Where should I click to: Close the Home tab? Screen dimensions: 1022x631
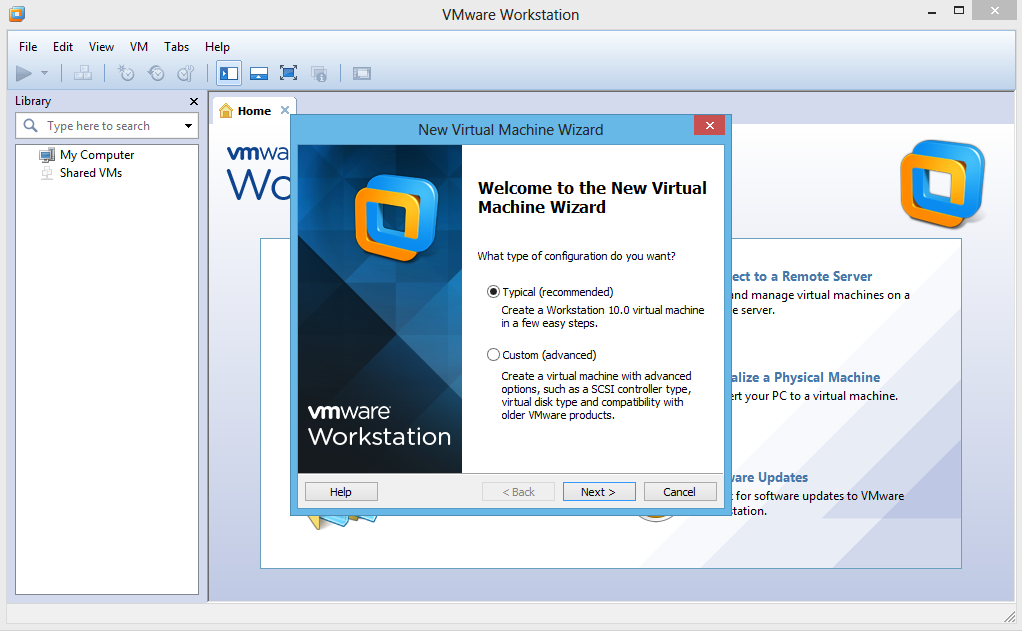pyautogui.click(x=285, y=110)
